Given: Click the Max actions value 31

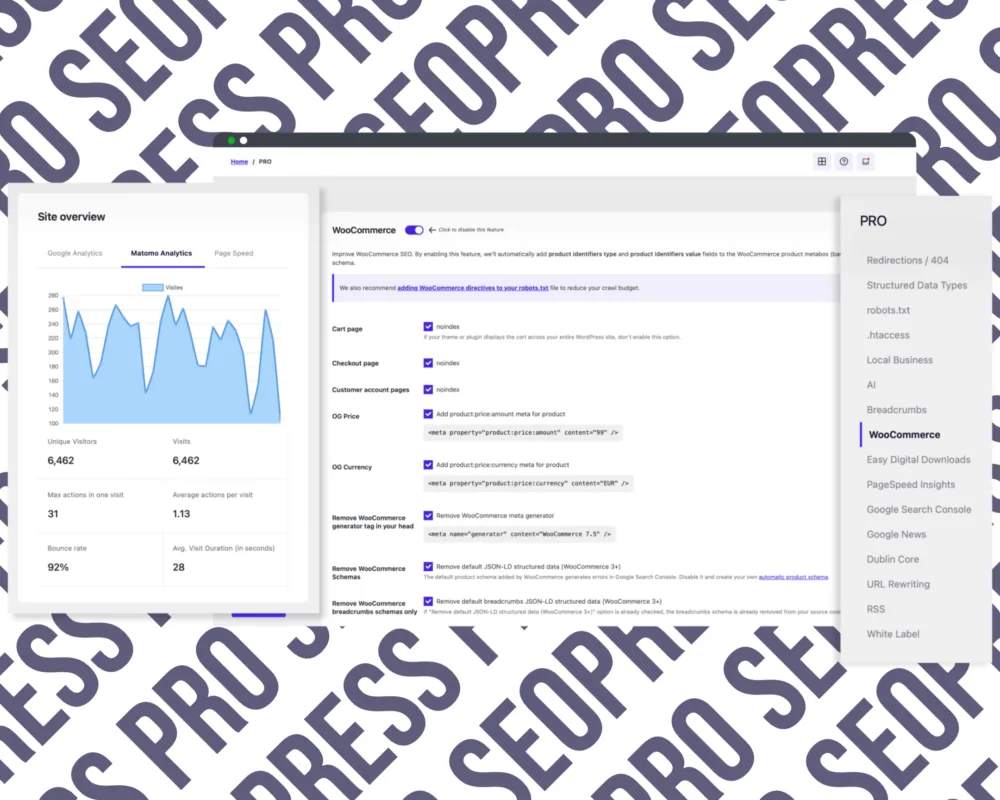Looking at the screenshot, I should pos(53,514).
